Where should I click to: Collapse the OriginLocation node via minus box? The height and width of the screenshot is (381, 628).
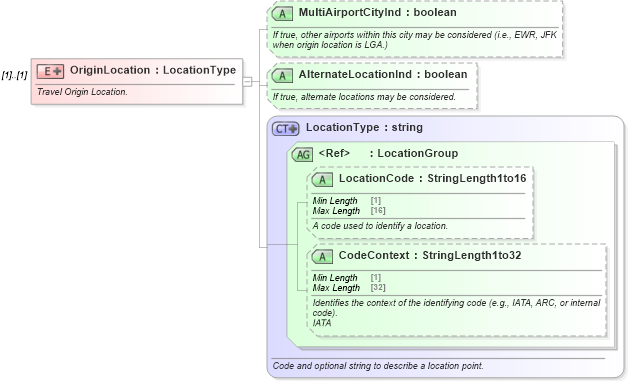tap(248, 82)
